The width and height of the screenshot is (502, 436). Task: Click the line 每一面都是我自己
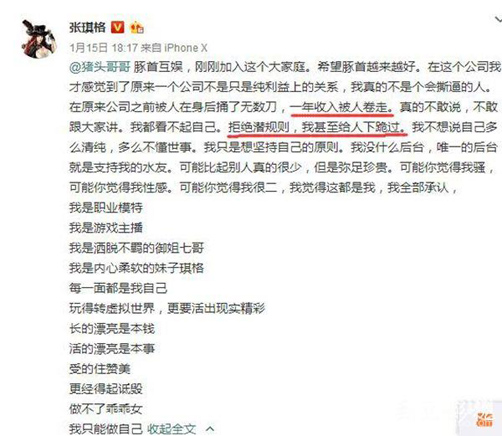(118, 288)
